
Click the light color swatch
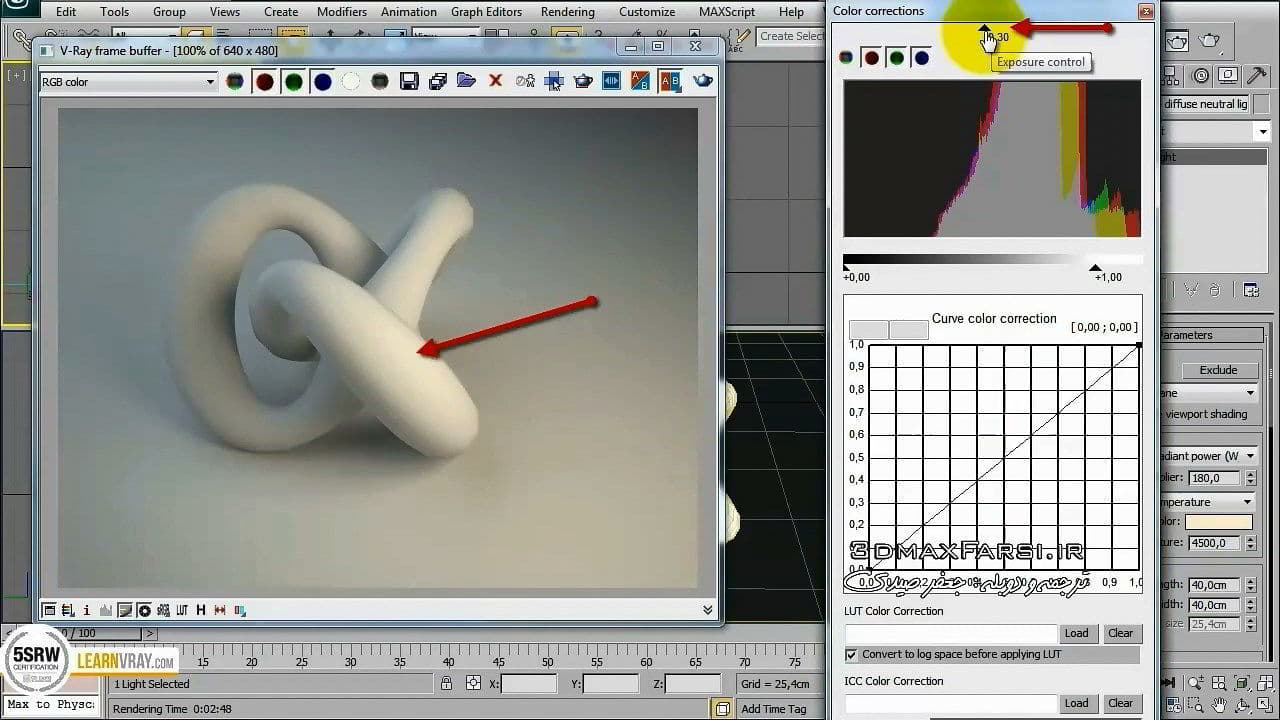point(1218,522)
